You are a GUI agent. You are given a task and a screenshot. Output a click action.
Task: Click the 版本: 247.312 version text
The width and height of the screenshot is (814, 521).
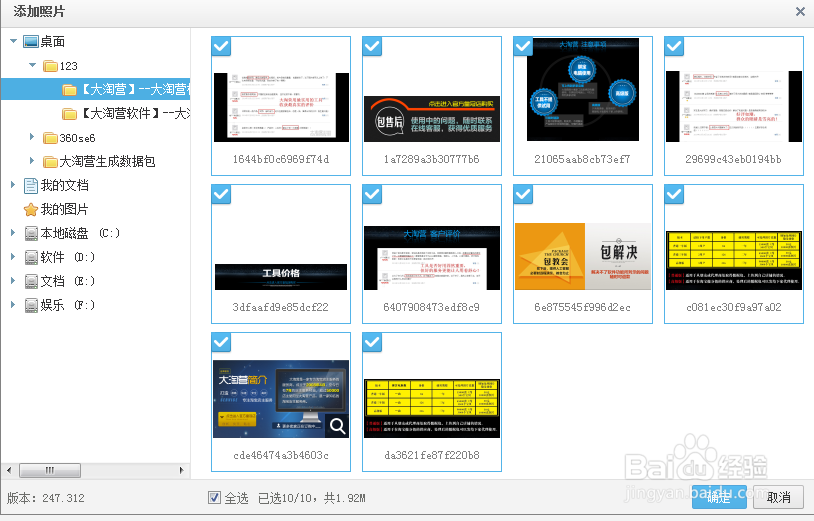(x=46, y=498)
